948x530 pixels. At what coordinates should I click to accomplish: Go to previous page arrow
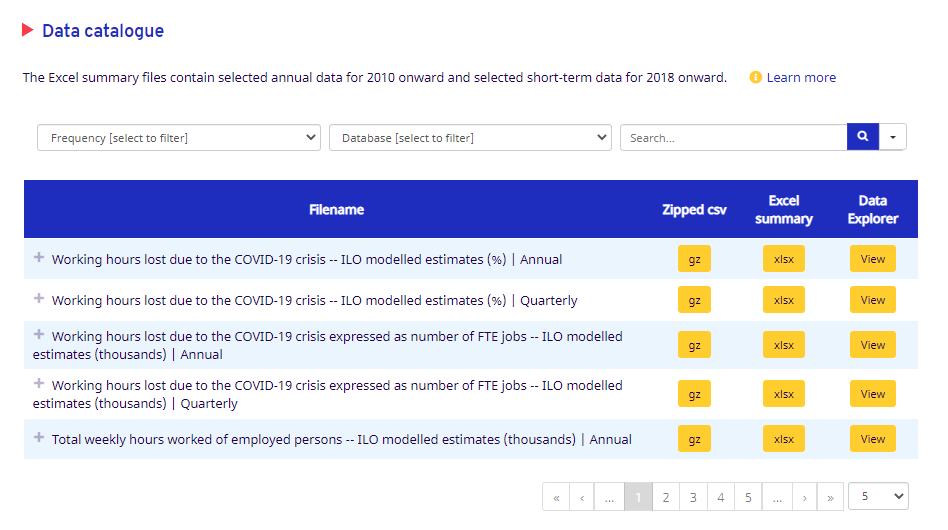pos(582,497)
